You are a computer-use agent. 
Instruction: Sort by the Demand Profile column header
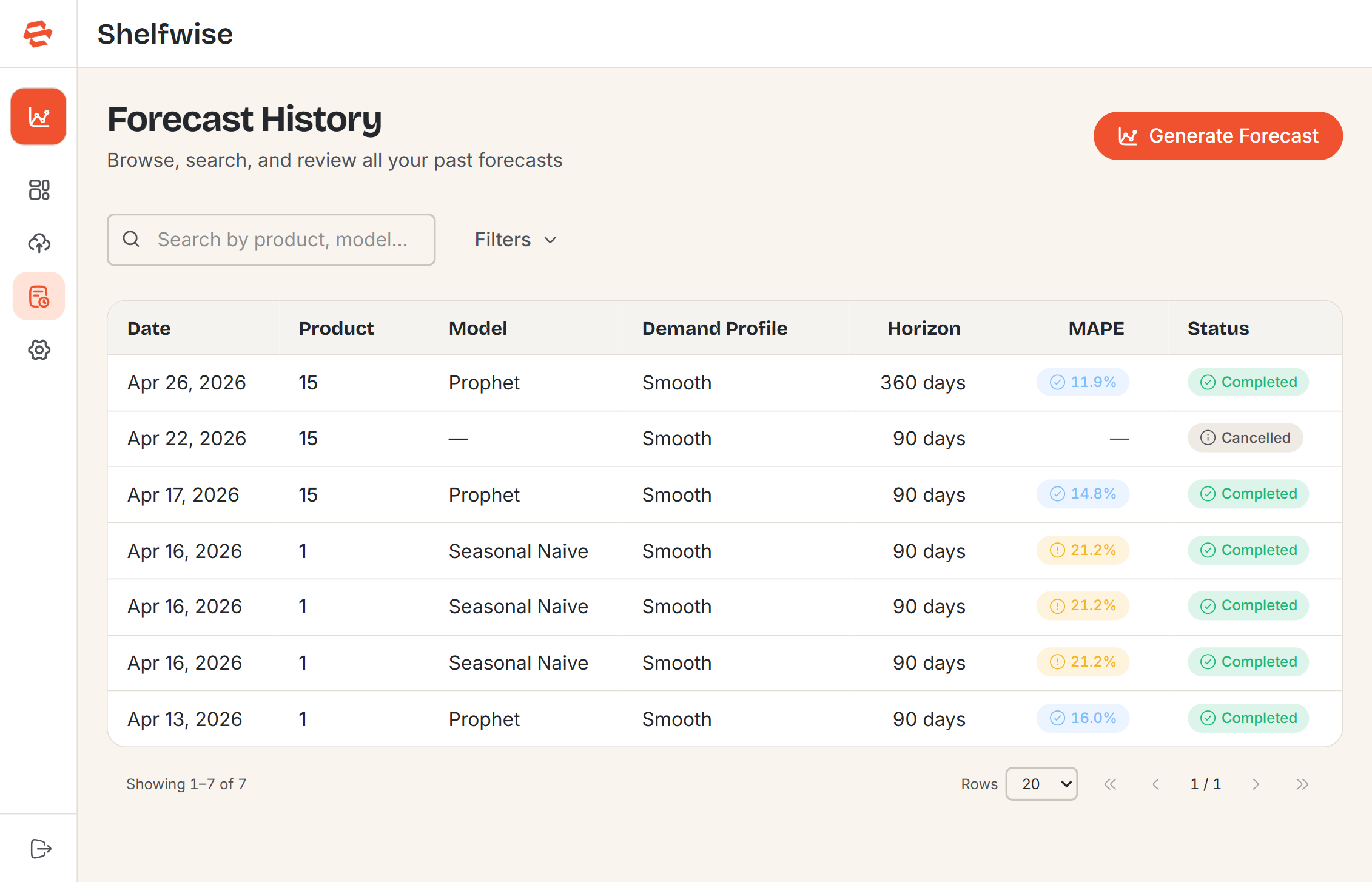(715, 328)
